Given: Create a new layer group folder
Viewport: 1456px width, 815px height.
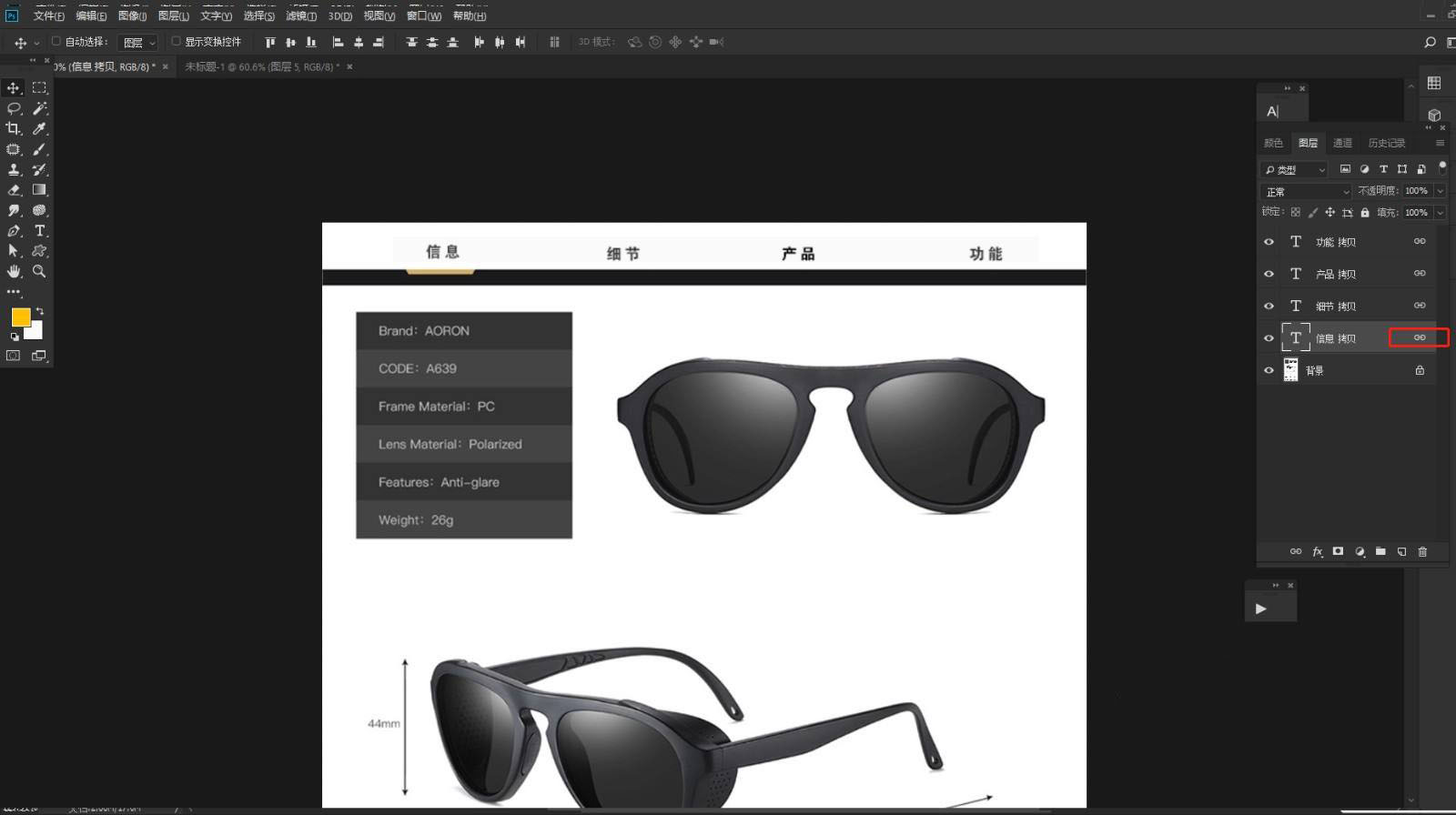Looking at the screenshot, I should [1380, 551].
